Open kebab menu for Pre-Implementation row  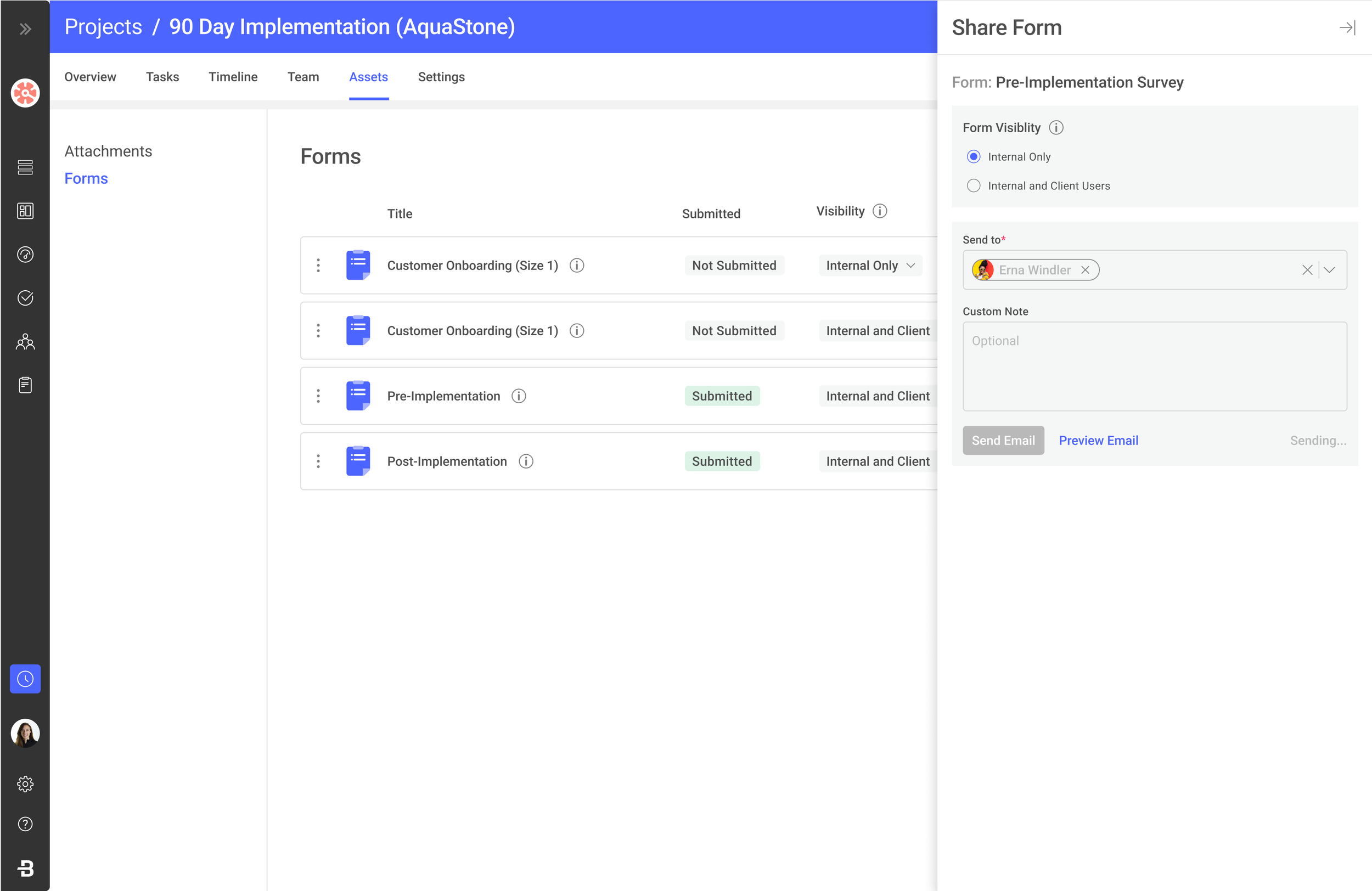[318, 396]
